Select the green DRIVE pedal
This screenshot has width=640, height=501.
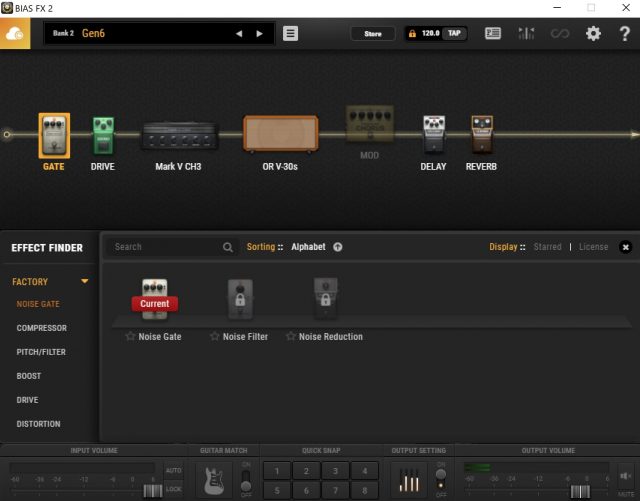click(x=103, y=136)
